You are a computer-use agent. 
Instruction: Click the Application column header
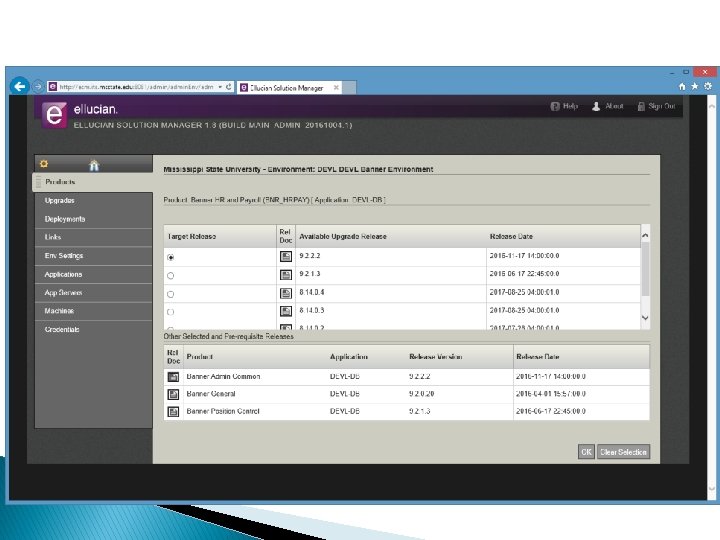pos(349,357)
